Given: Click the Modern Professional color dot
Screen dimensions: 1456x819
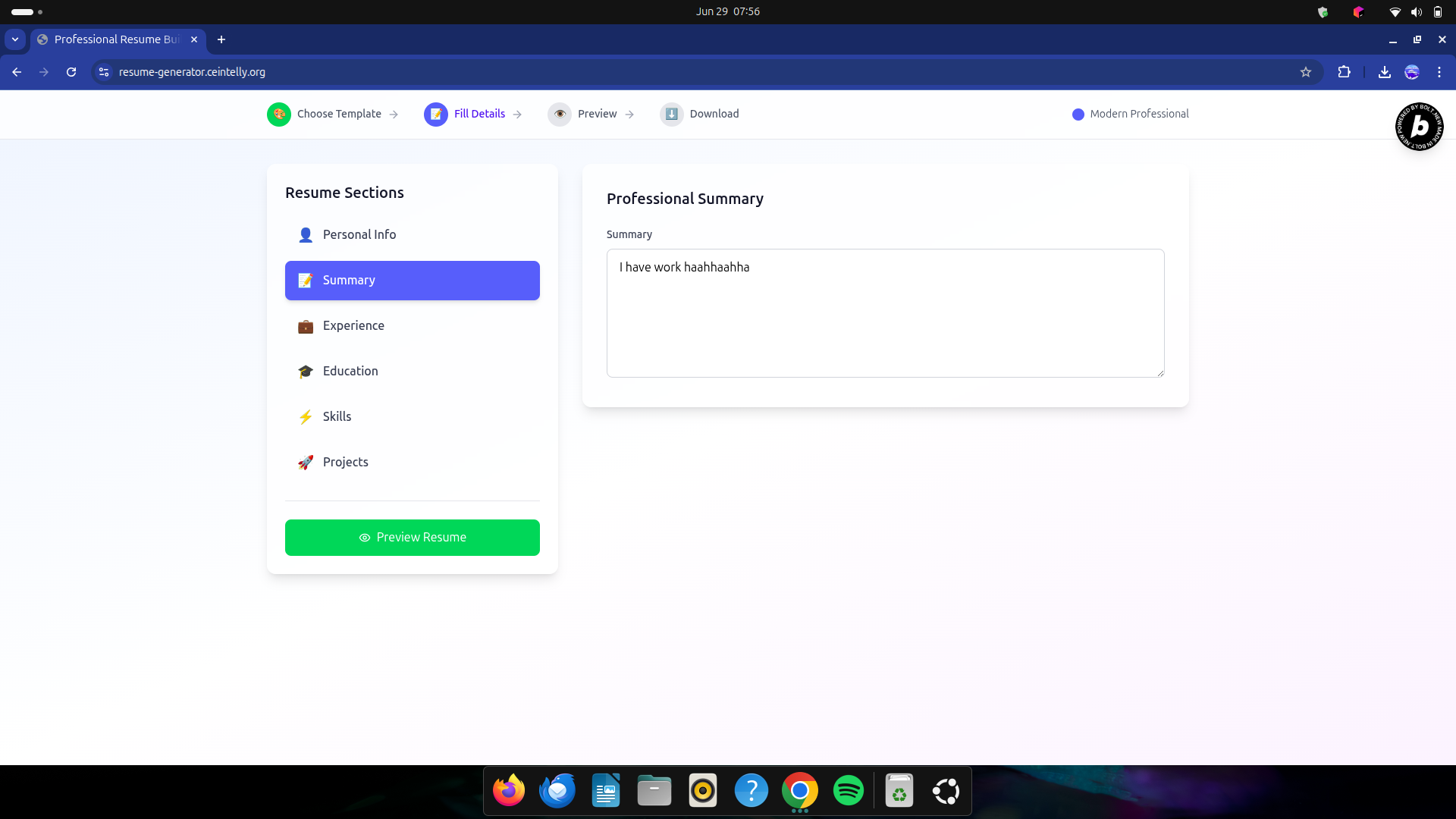Looking at the screenshot, I should pos(1078,115).
